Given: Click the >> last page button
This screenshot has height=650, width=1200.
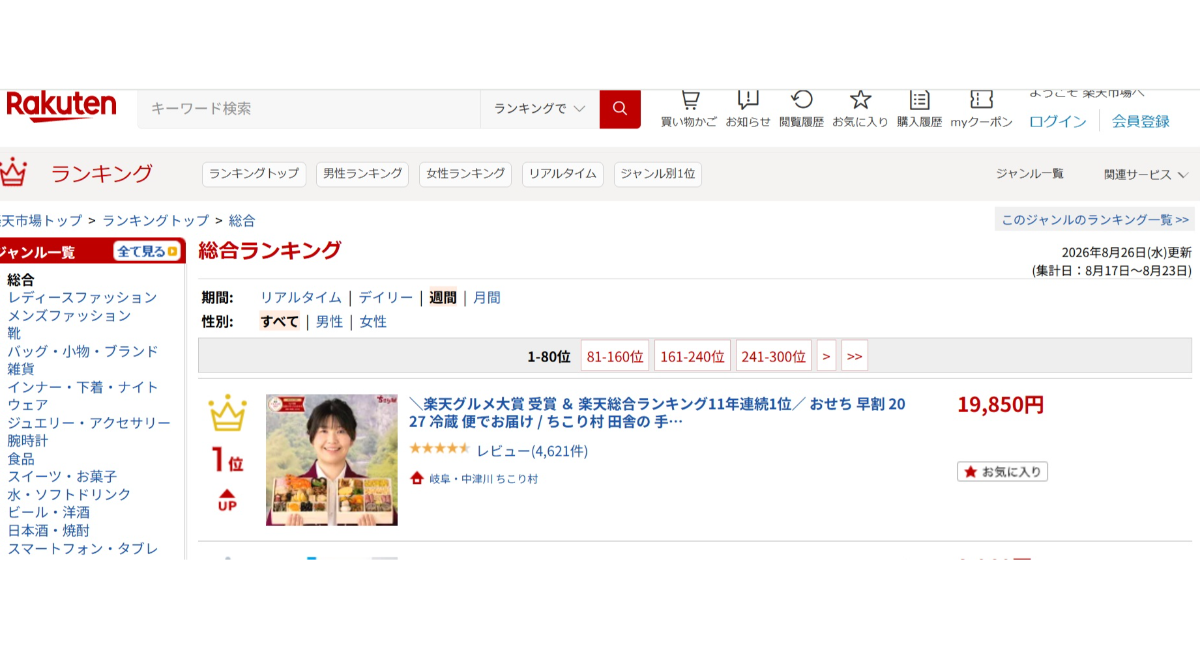Looking at the screenshot, I should point(854,356).
